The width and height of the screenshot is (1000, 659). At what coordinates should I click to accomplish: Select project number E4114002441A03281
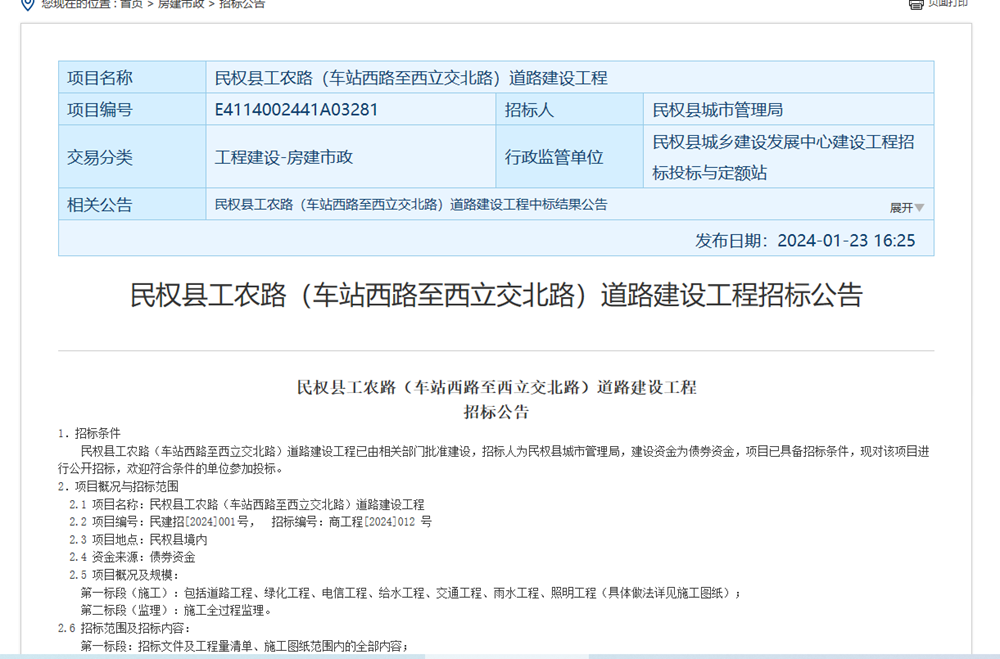coord(297,110)
